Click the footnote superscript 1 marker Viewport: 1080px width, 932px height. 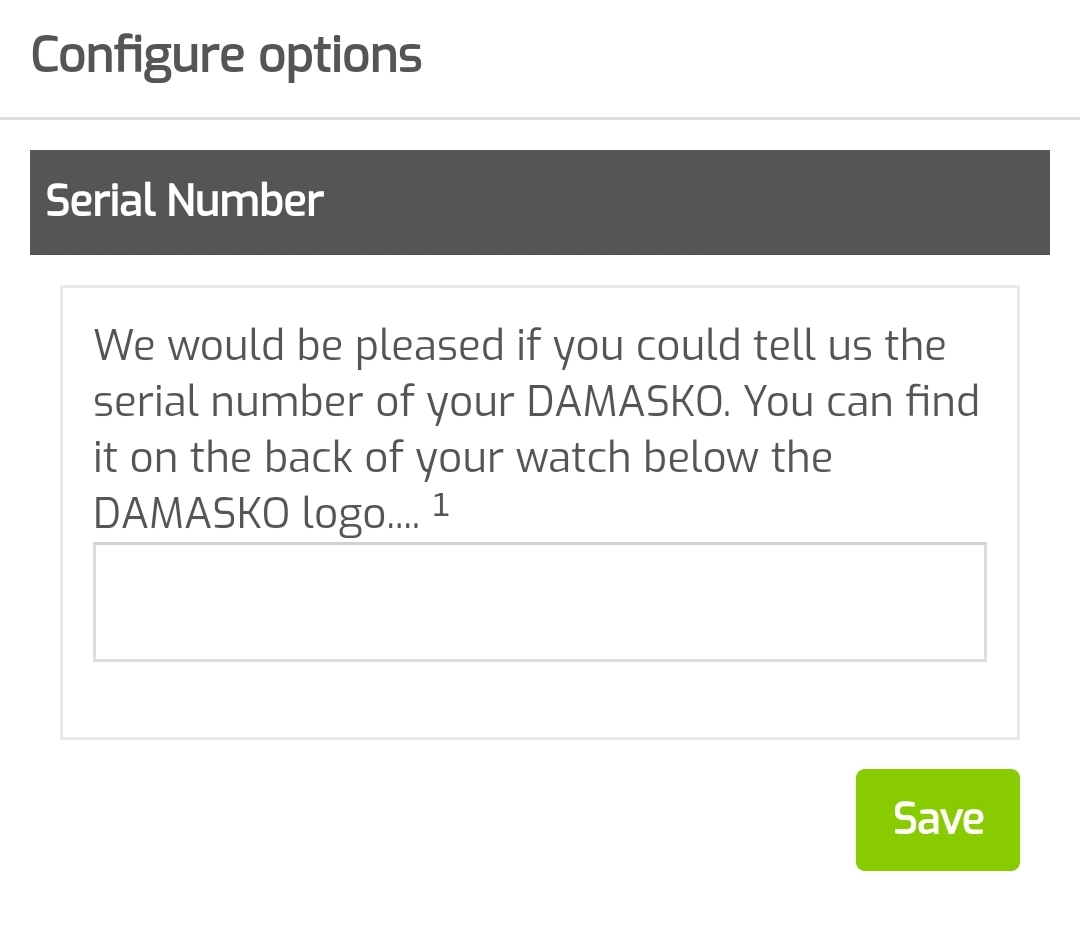click(441, 507)
